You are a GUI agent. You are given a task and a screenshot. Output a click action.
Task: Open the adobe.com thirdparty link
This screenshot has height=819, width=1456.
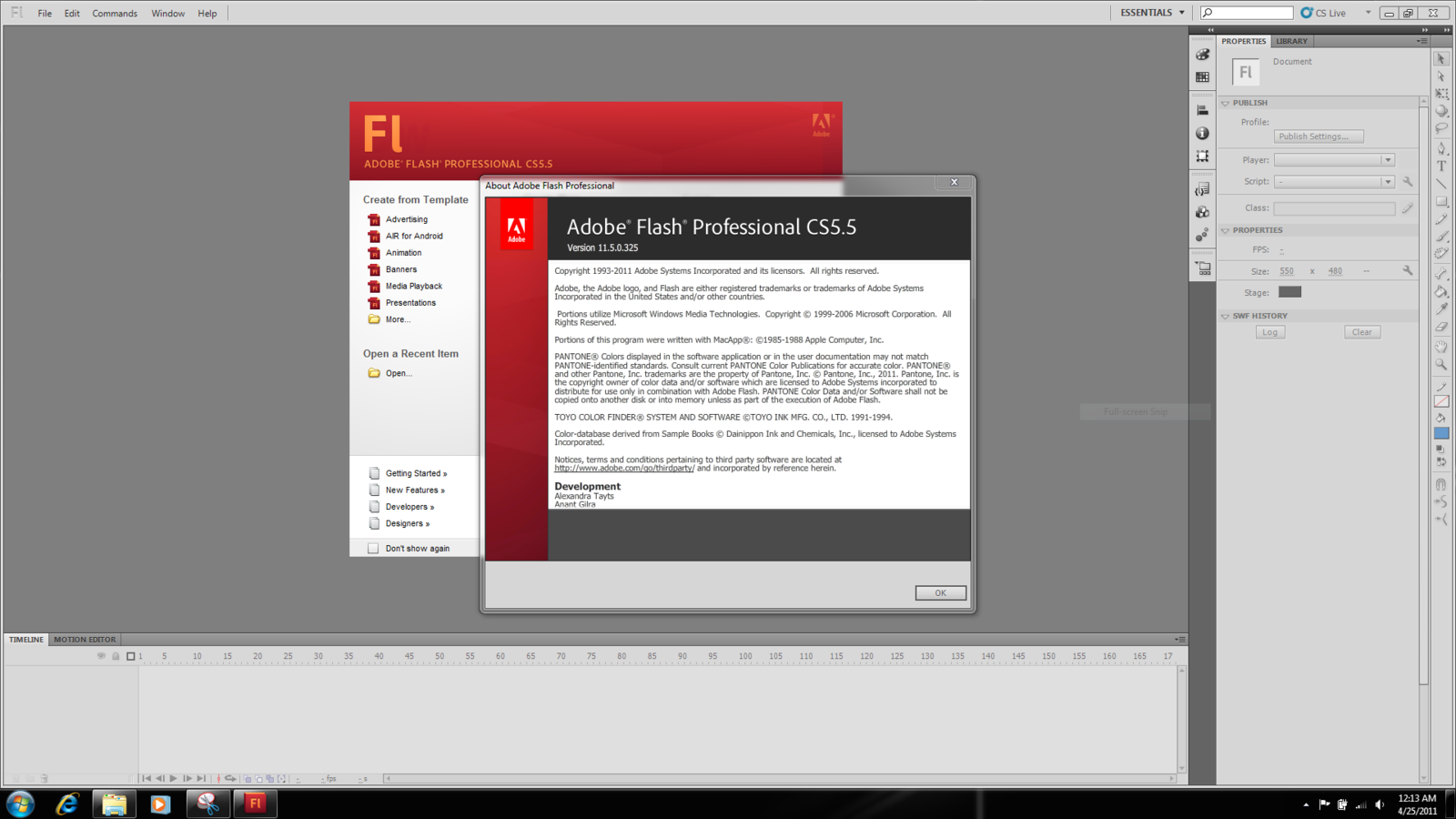[624, 469]
